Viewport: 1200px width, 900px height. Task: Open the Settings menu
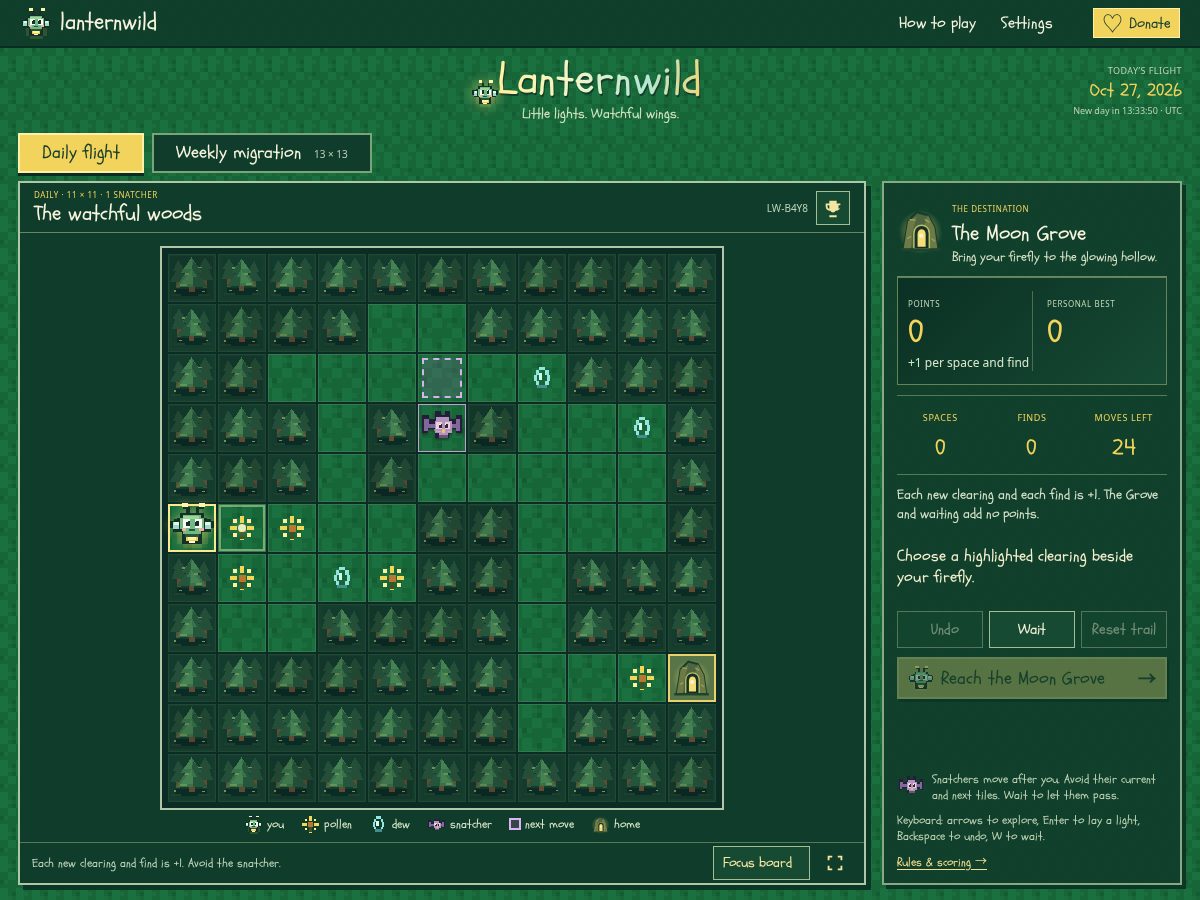[x=1026, y=23]
